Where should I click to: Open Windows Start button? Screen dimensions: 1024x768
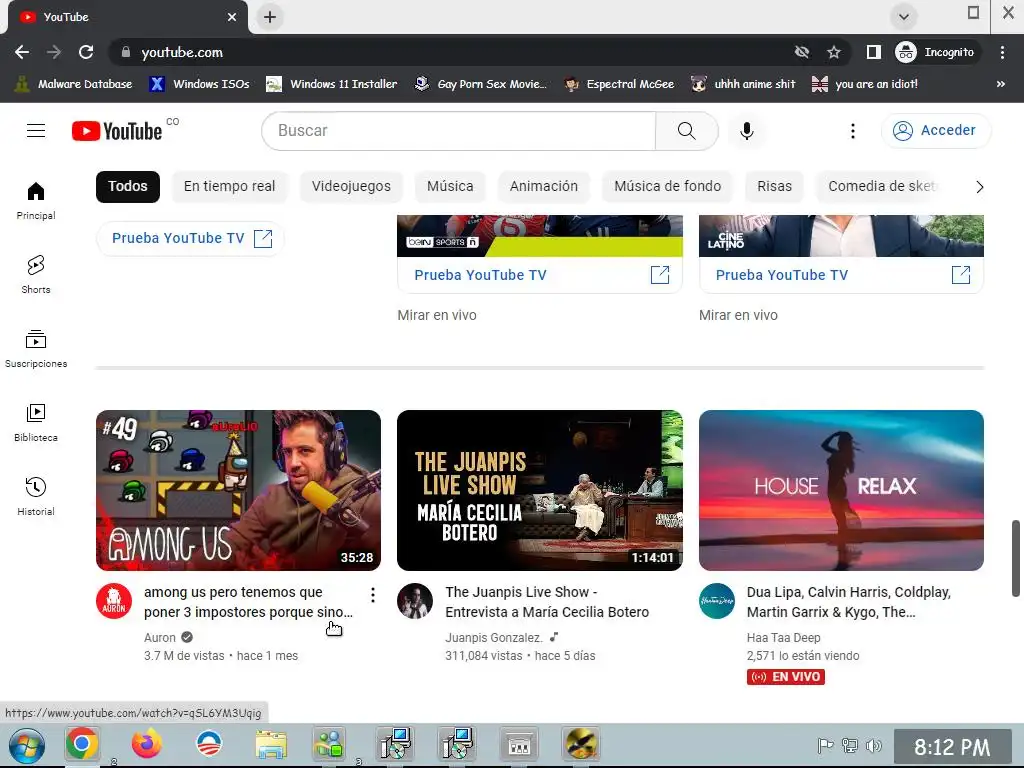[x=27, y=744]
